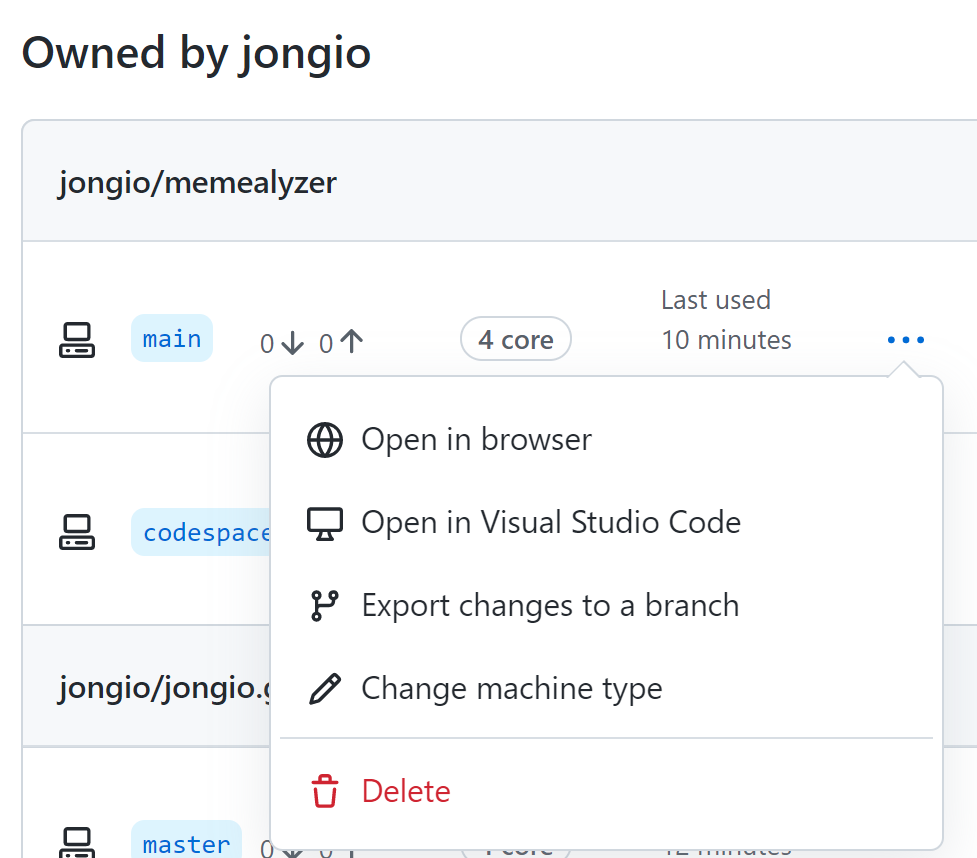This screenshot has height=858, width=977.
Task: Select Open in browser from the menu
Action: (x=476, y=439)
